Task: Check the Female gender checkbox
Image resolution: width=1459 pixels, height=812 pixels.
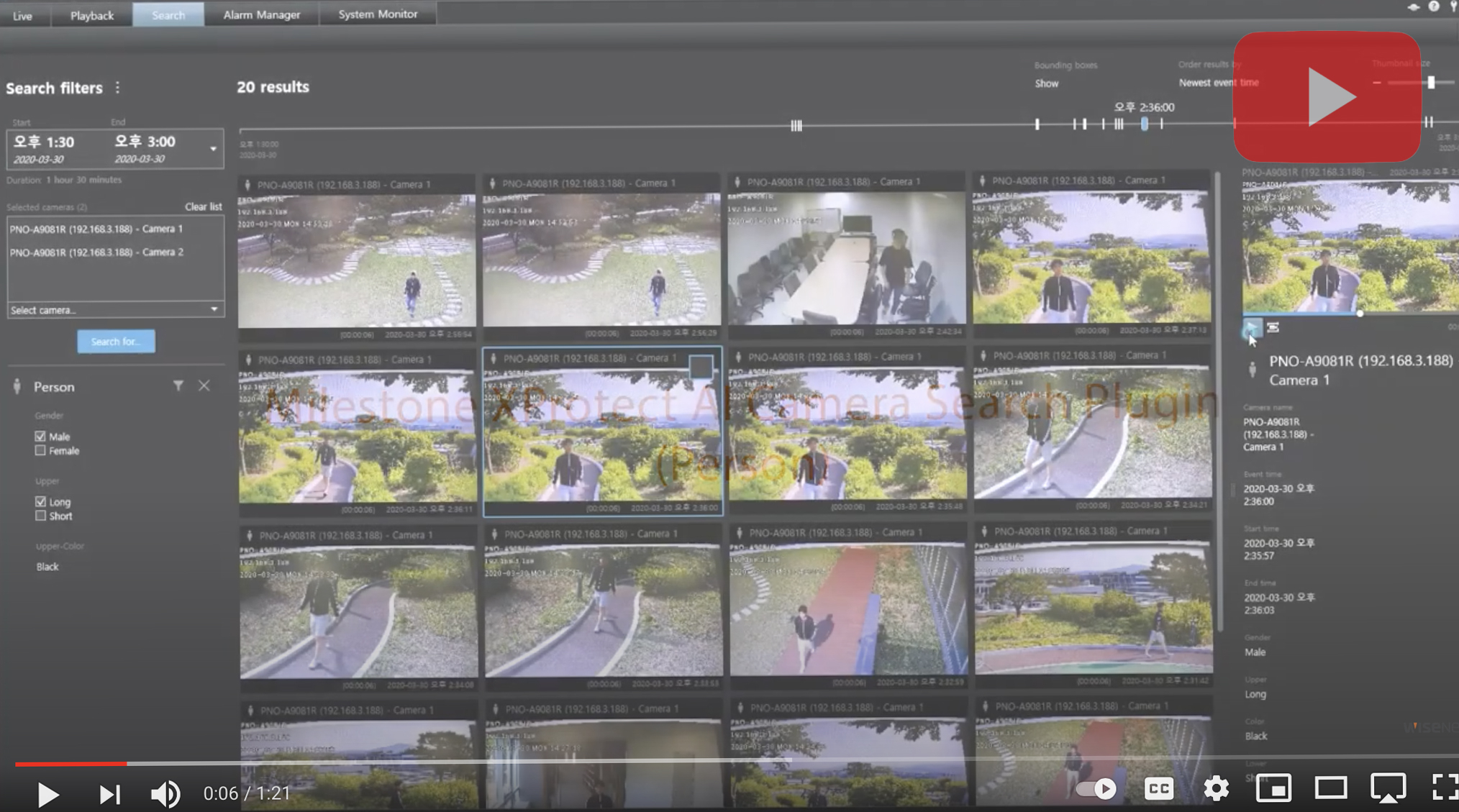Action: (x=40, y=450)
